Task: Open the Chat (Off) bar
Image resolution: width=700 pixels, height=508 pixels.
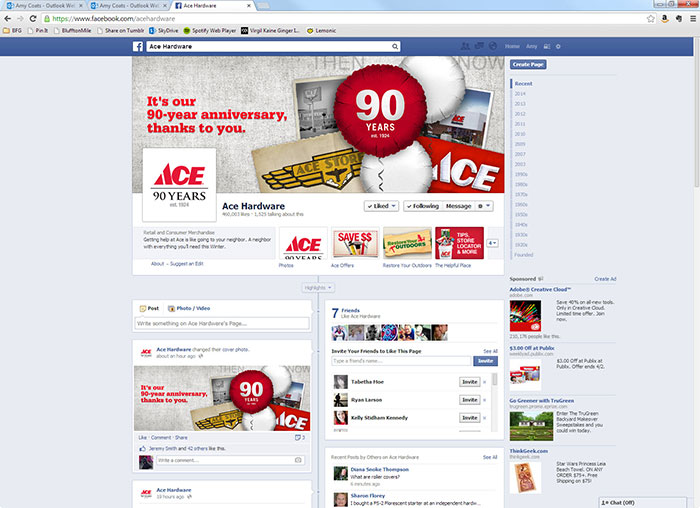Action: 642,503
